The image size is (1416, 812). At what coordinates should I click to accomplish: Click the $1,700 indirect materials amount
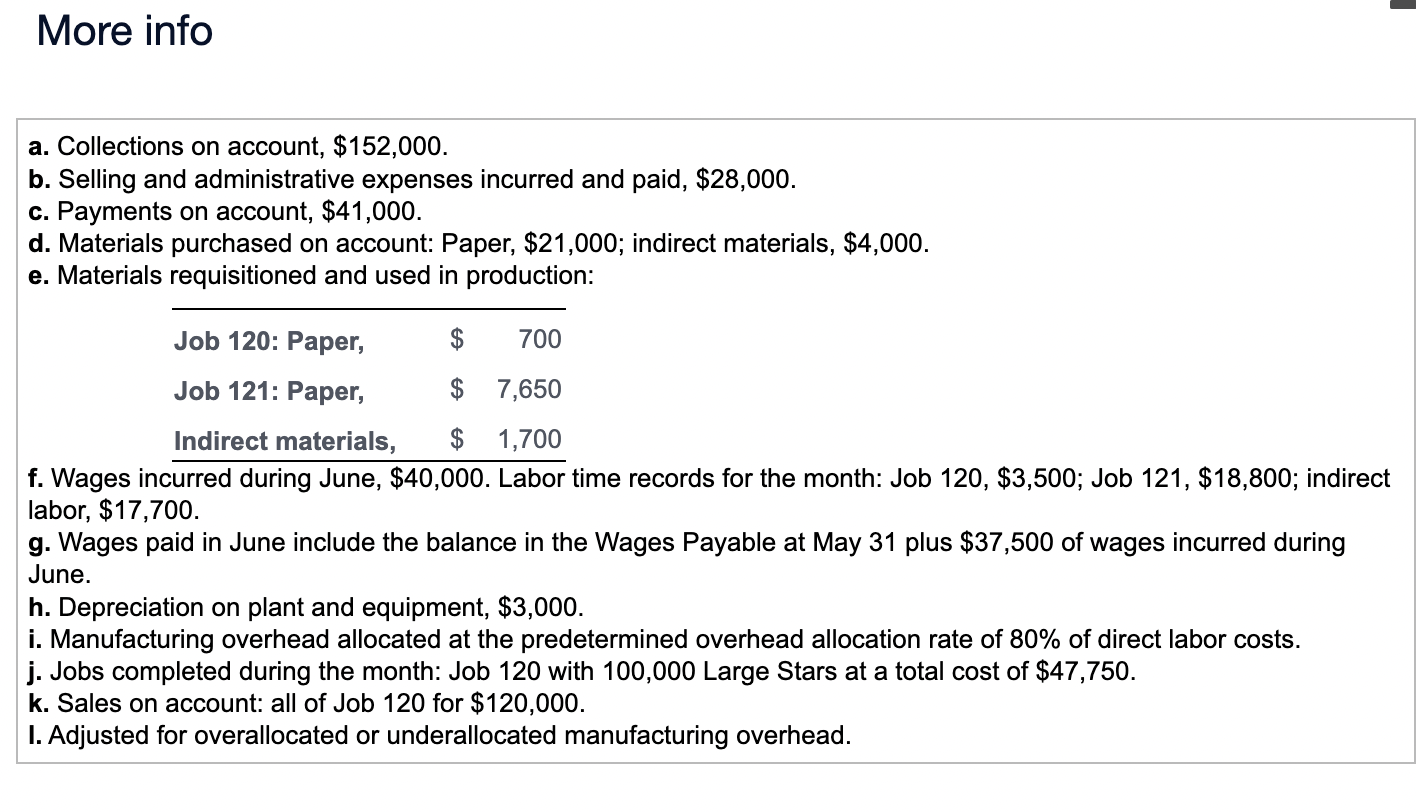pos(505,440)
